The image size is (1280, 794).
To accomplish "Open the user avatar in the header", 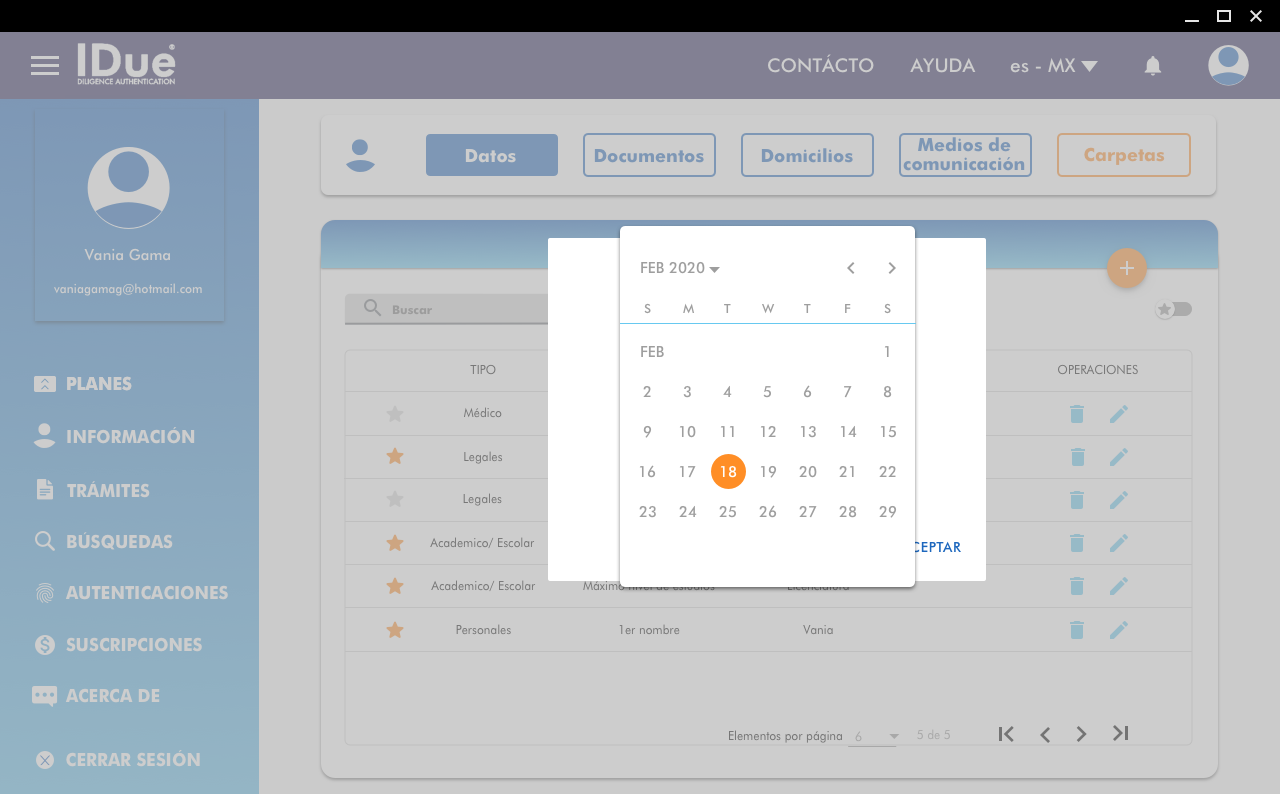I will (1228, 66).
